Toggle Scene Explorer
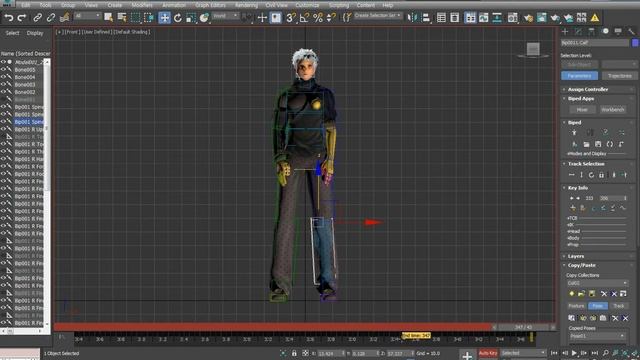The image size is (640, 360). coord(441,18)
